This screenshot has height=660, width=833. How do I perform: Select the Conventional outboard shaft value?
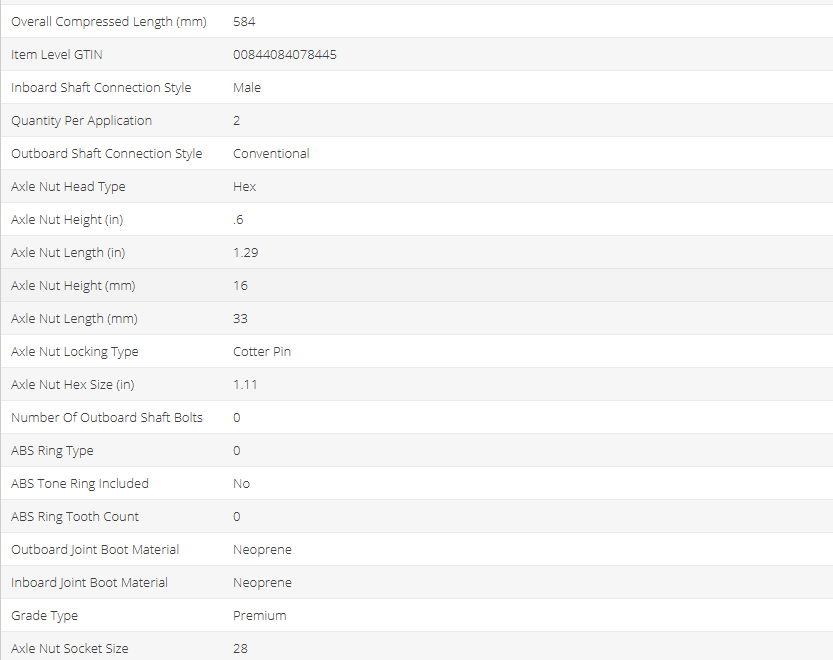[271, 154]
